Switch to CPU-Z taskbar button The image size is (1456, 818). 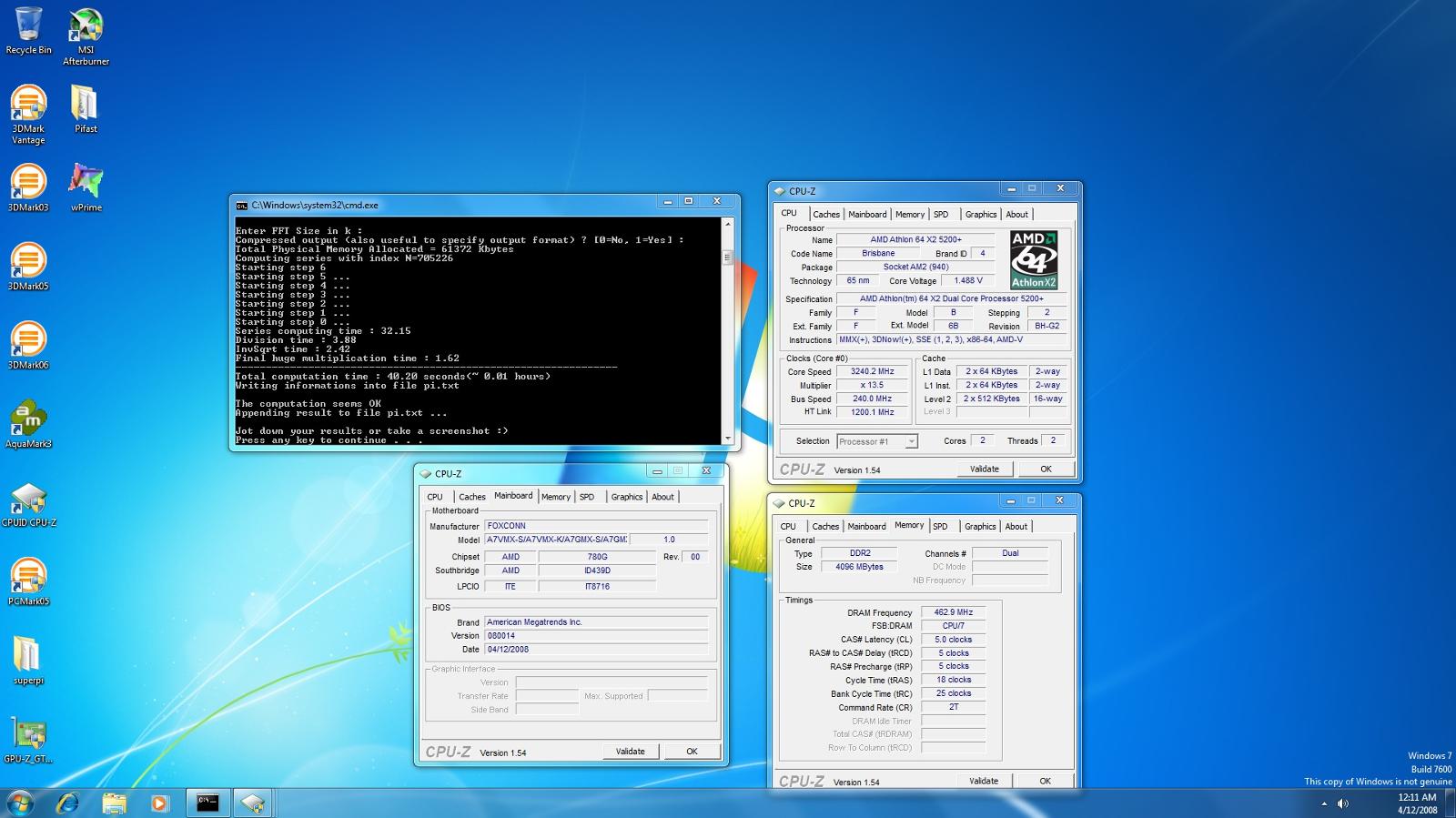tap(253, 803)
